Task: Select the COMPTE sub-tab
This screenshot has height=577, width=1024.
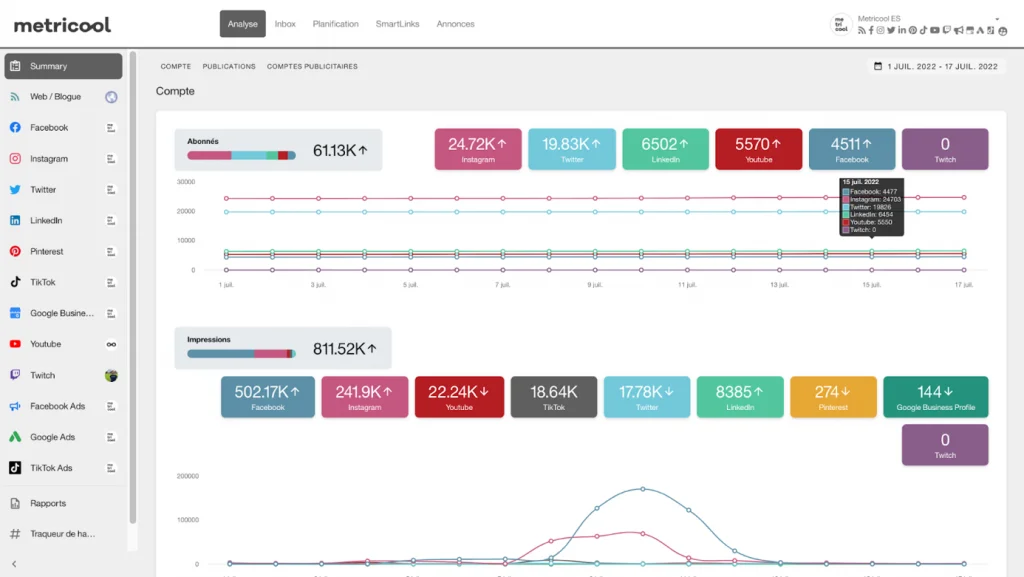Action: (176, 66)
